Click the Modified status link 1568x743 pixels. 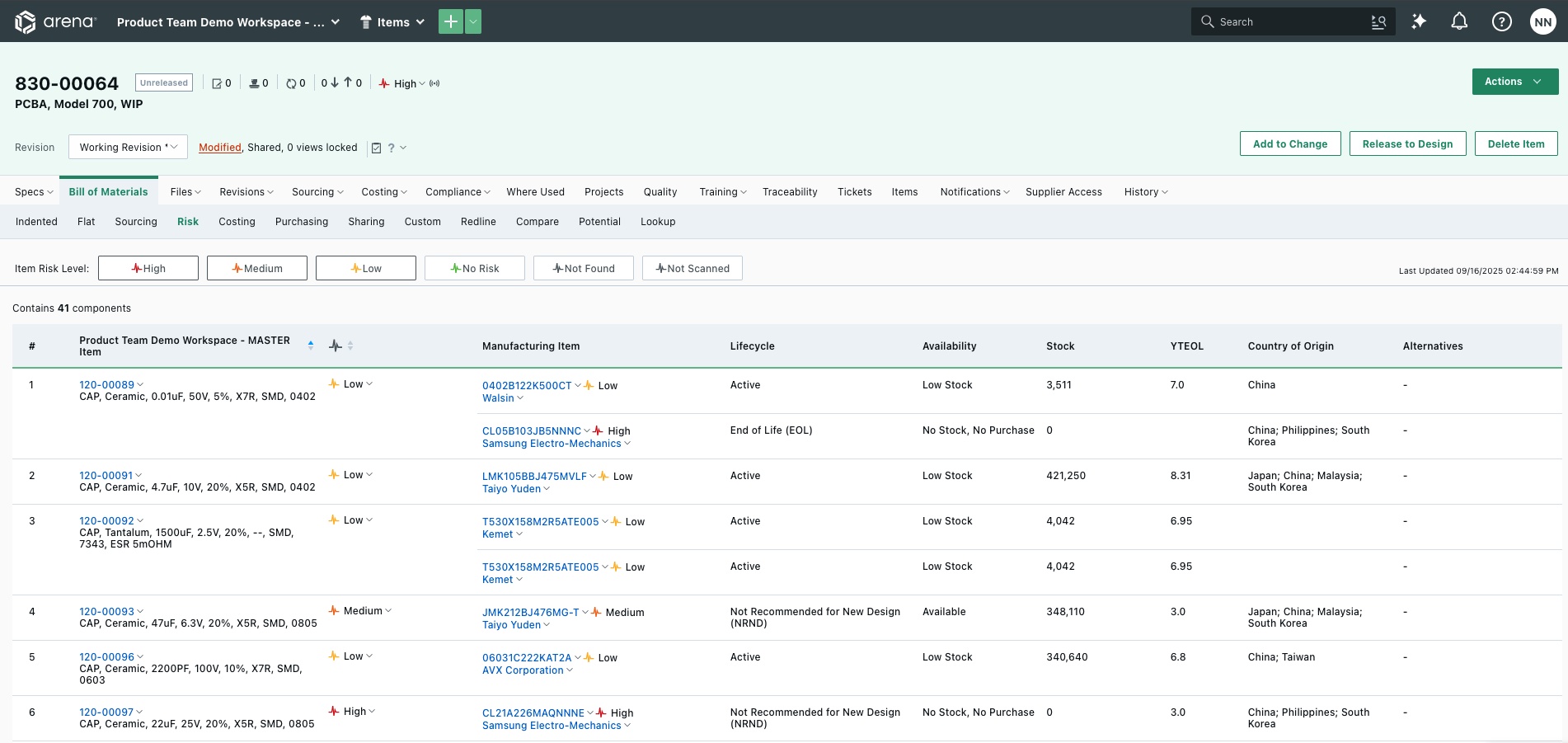220,148
